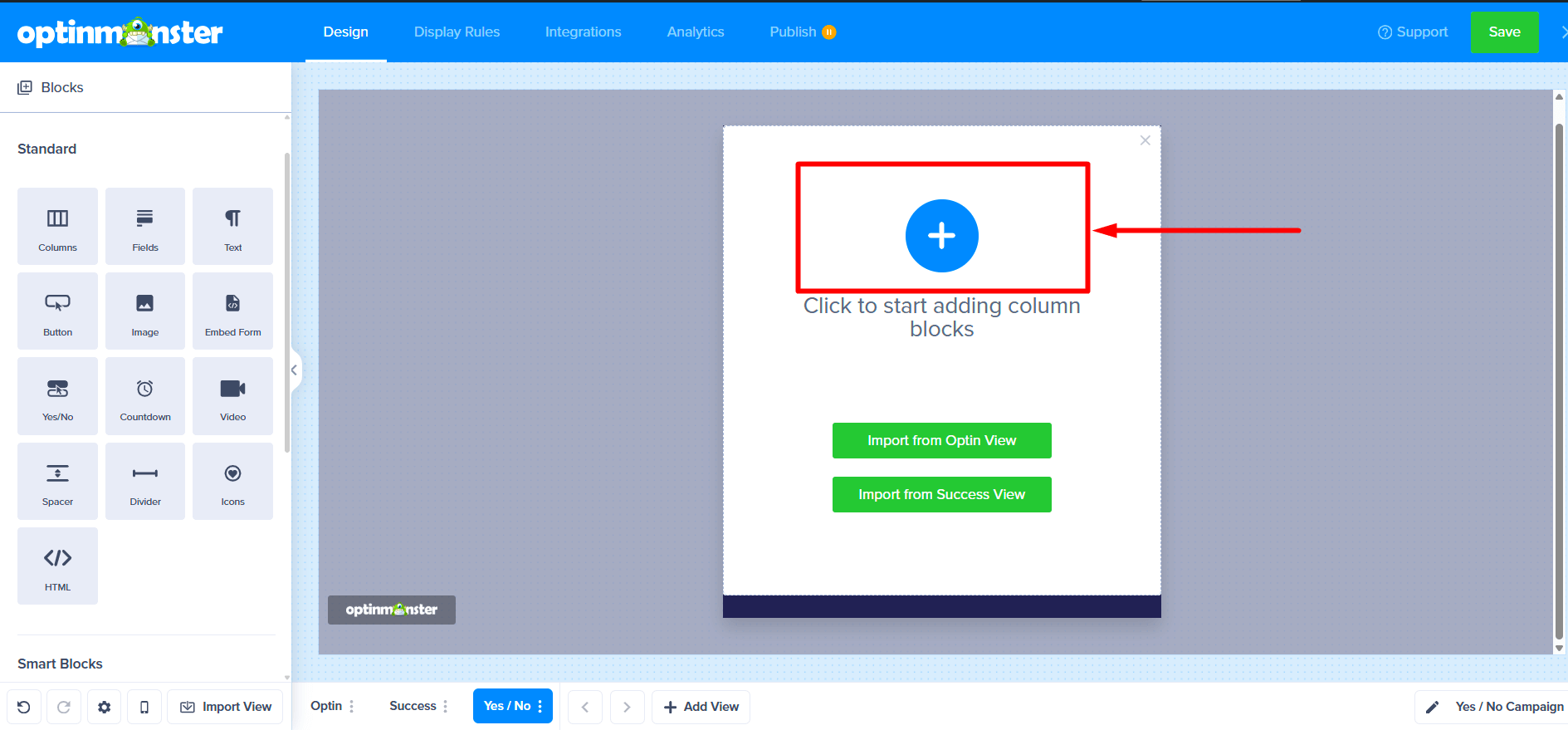Switch to mobile preview icon
The image size is (1568, 730).
(144, 707)
